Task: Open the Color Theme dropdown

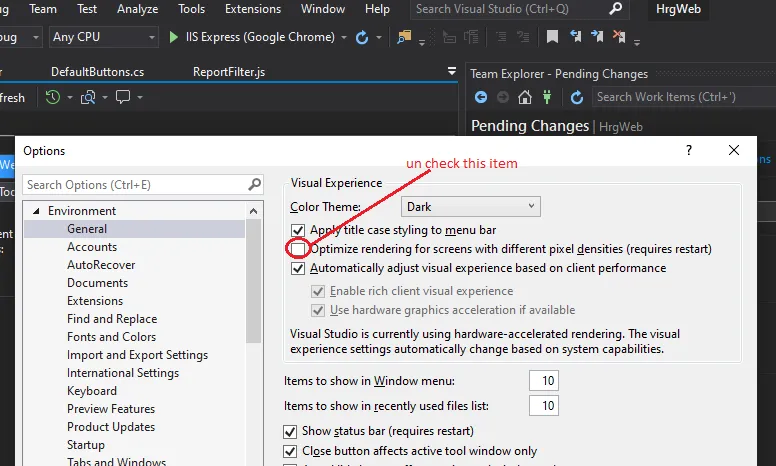Action: [470, 207]
